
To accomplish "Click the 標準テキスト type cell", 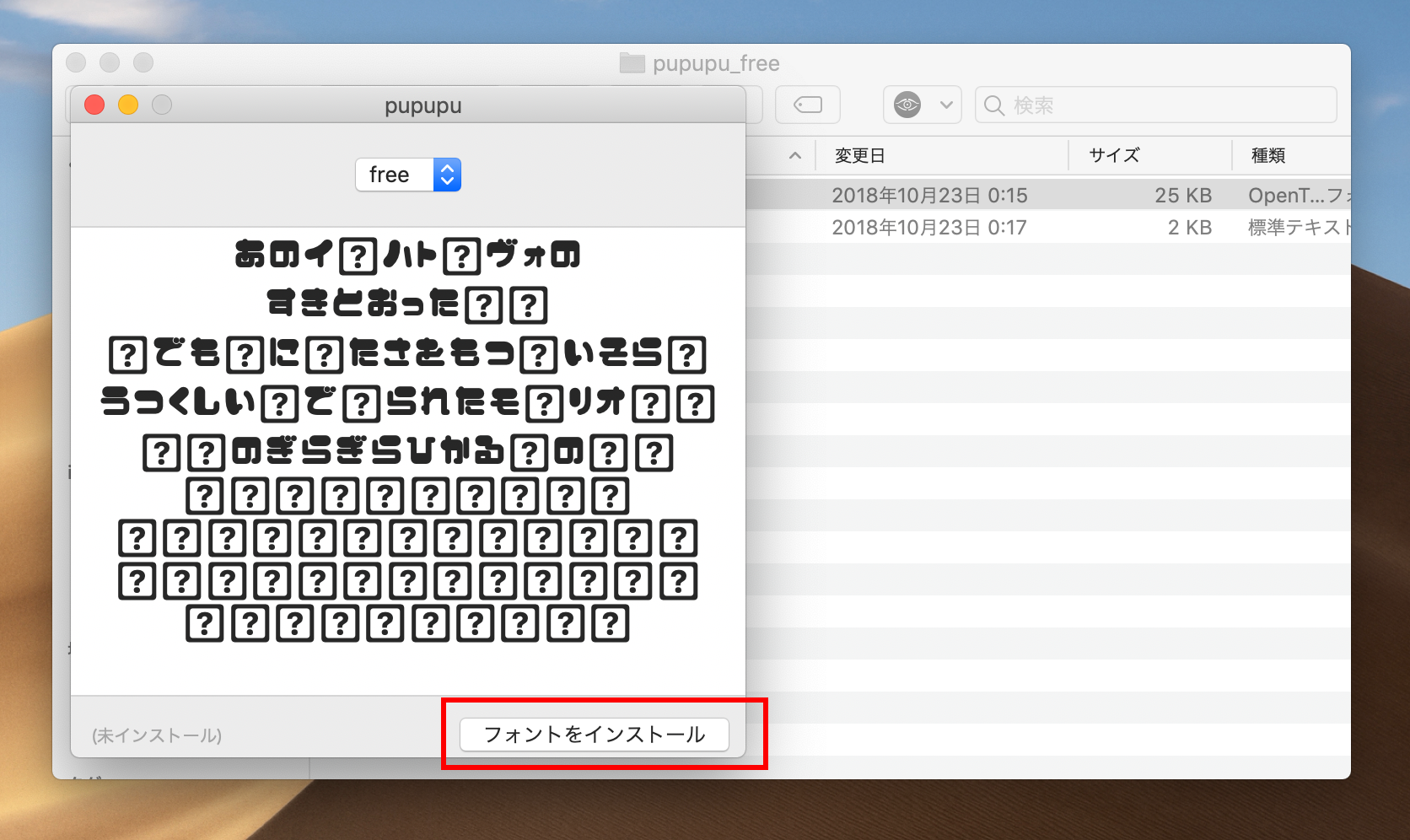I will click(1300, 227).
